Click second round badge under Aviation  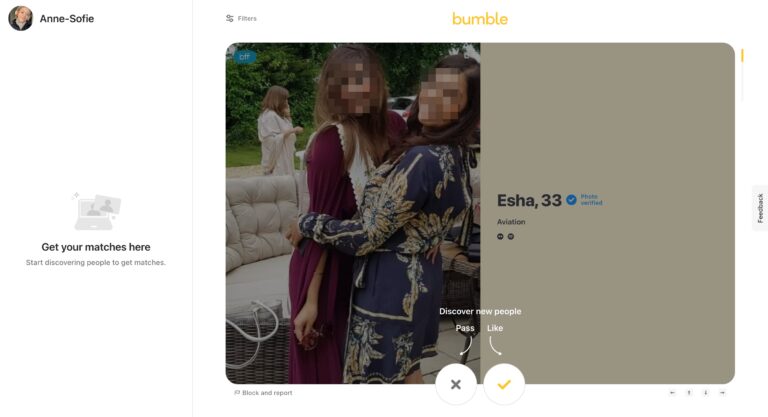(511, 236)
